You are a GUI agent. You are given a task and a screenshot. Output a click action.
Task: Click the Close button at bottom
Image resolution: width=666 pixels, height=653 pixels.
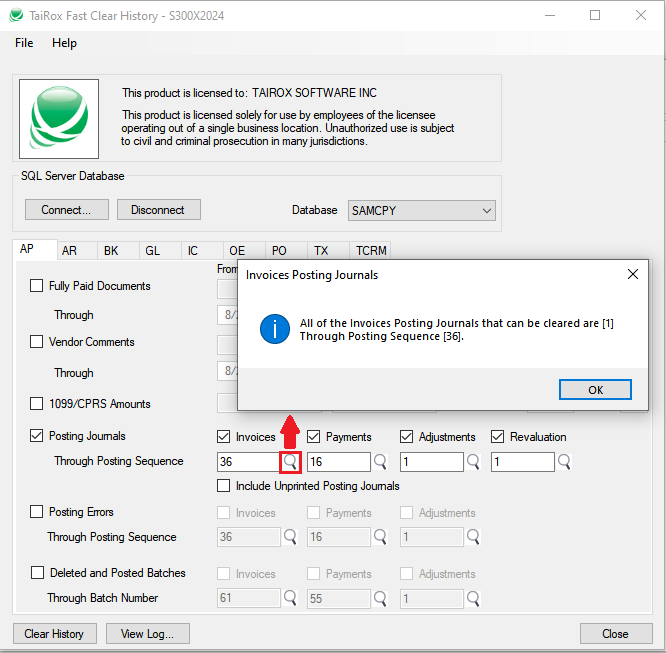[616, 634]
